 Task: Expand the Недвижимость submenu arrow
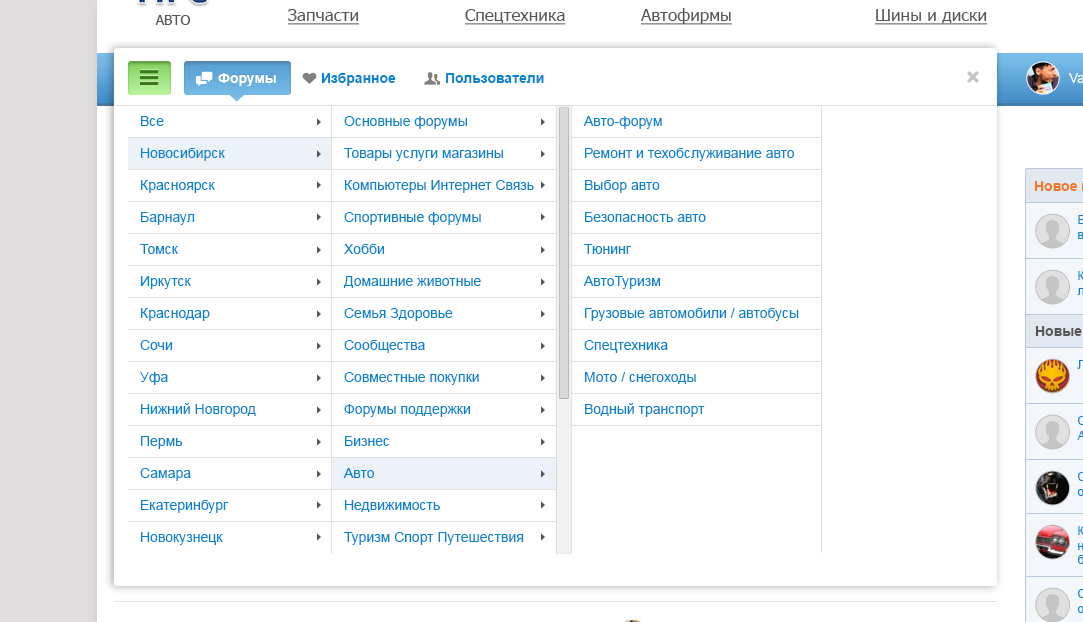542,506
